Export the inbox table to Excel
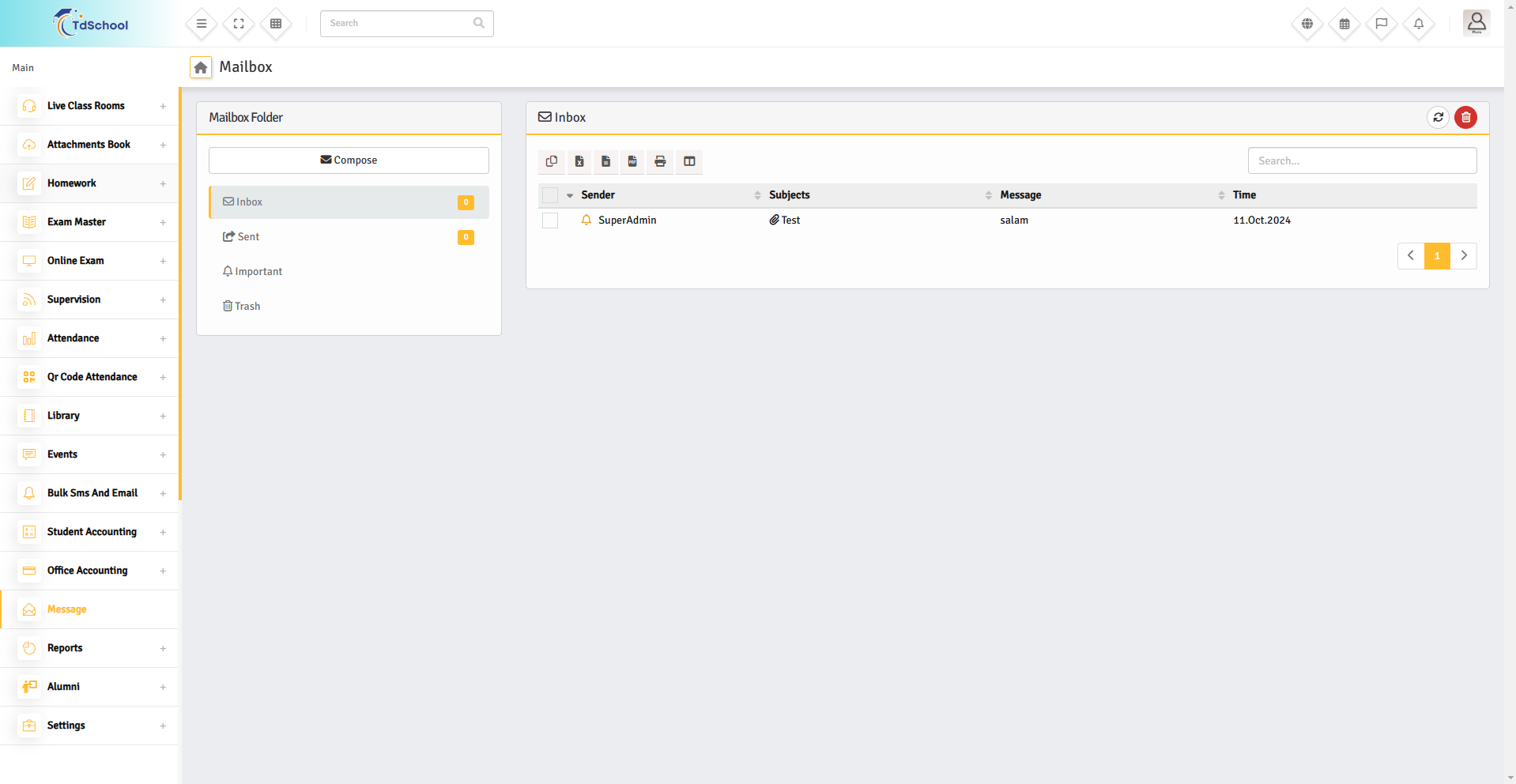 tap(579, 161)
